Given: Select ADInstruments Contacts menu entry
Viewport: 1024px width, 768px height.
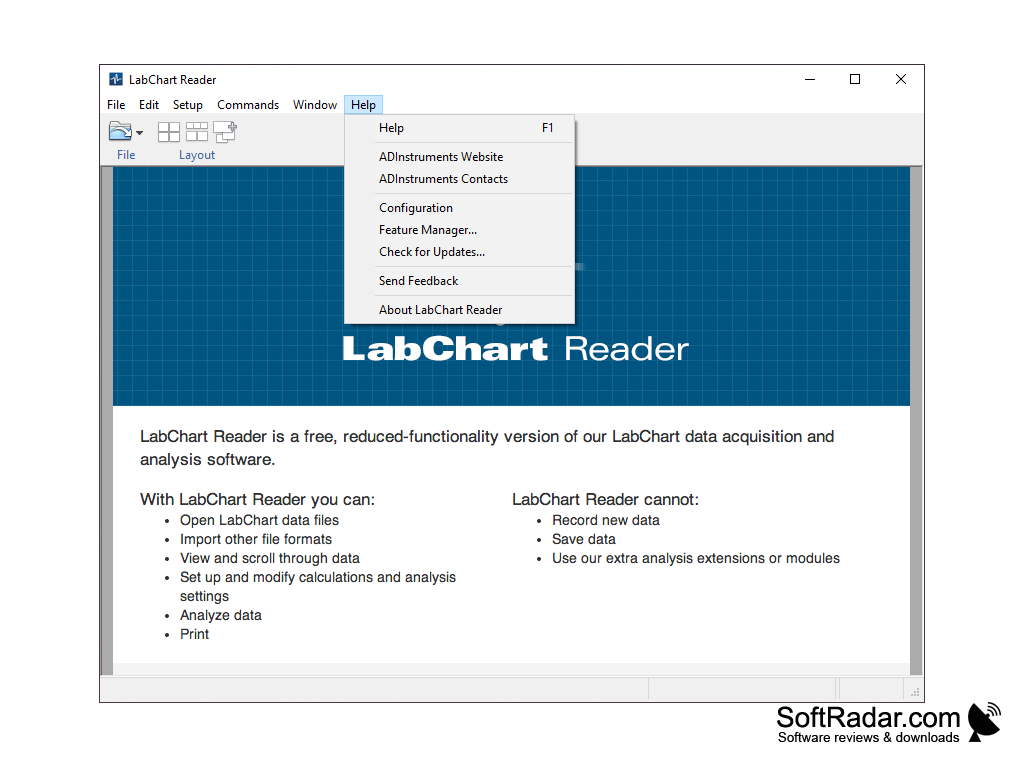Looking at the screenshot, I should (x=460, y=179).
